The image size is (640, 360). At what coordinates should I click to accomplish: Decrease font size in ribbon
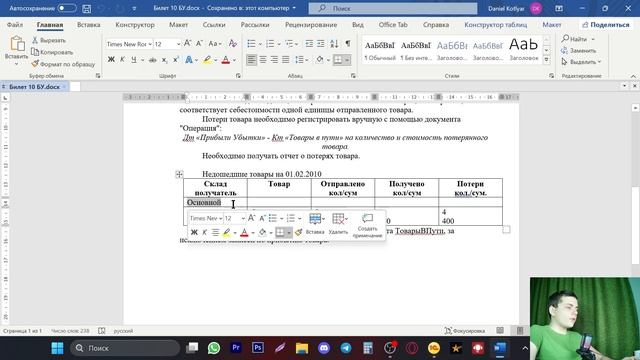coord(199,44)
